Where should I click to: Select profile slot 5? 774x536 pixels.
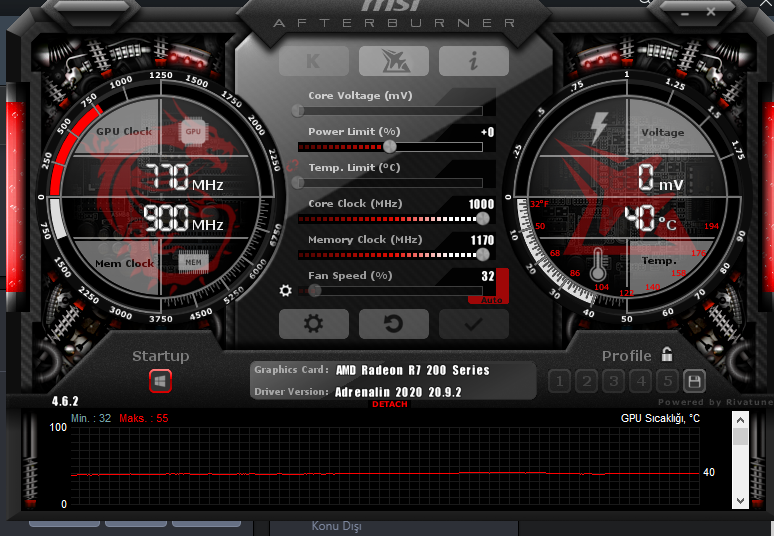click(x=667, y=381)
